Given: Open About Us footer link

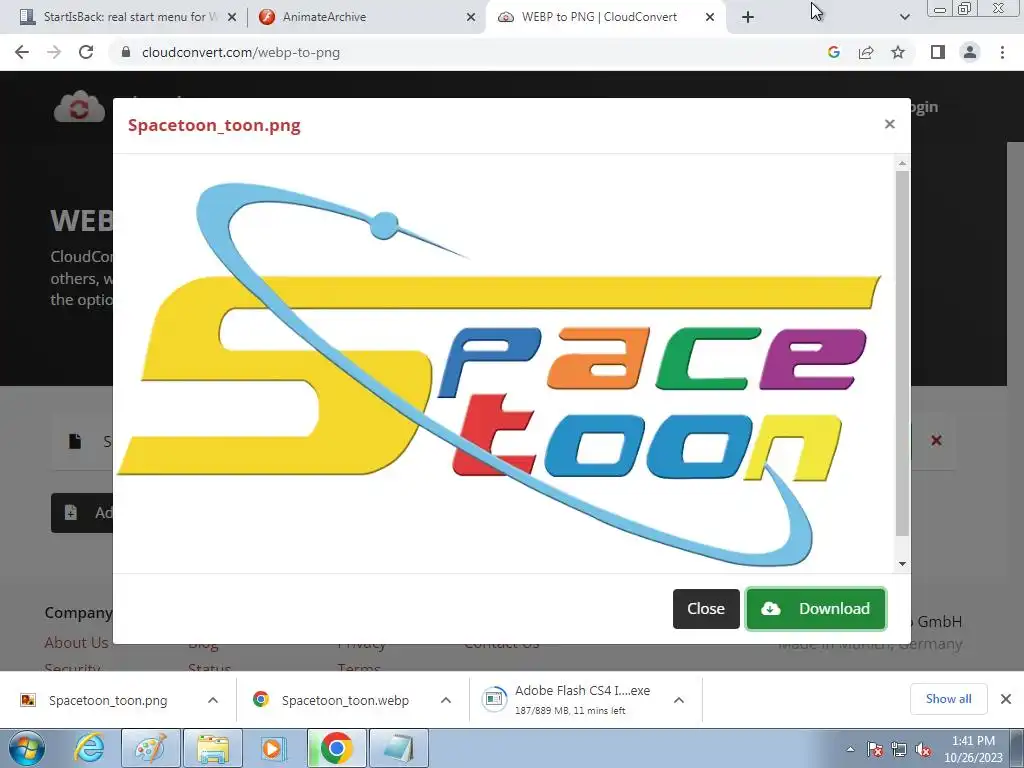Looking at the screenshot, I should tap(76, 643).
